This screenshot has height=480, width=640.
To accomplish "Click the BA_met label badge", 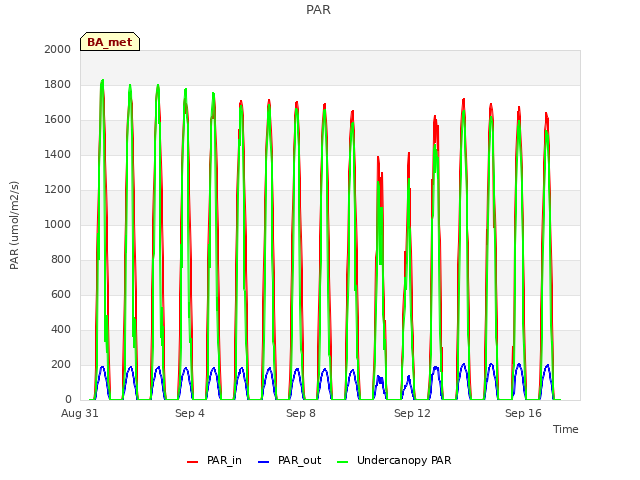I will (110, 42).
